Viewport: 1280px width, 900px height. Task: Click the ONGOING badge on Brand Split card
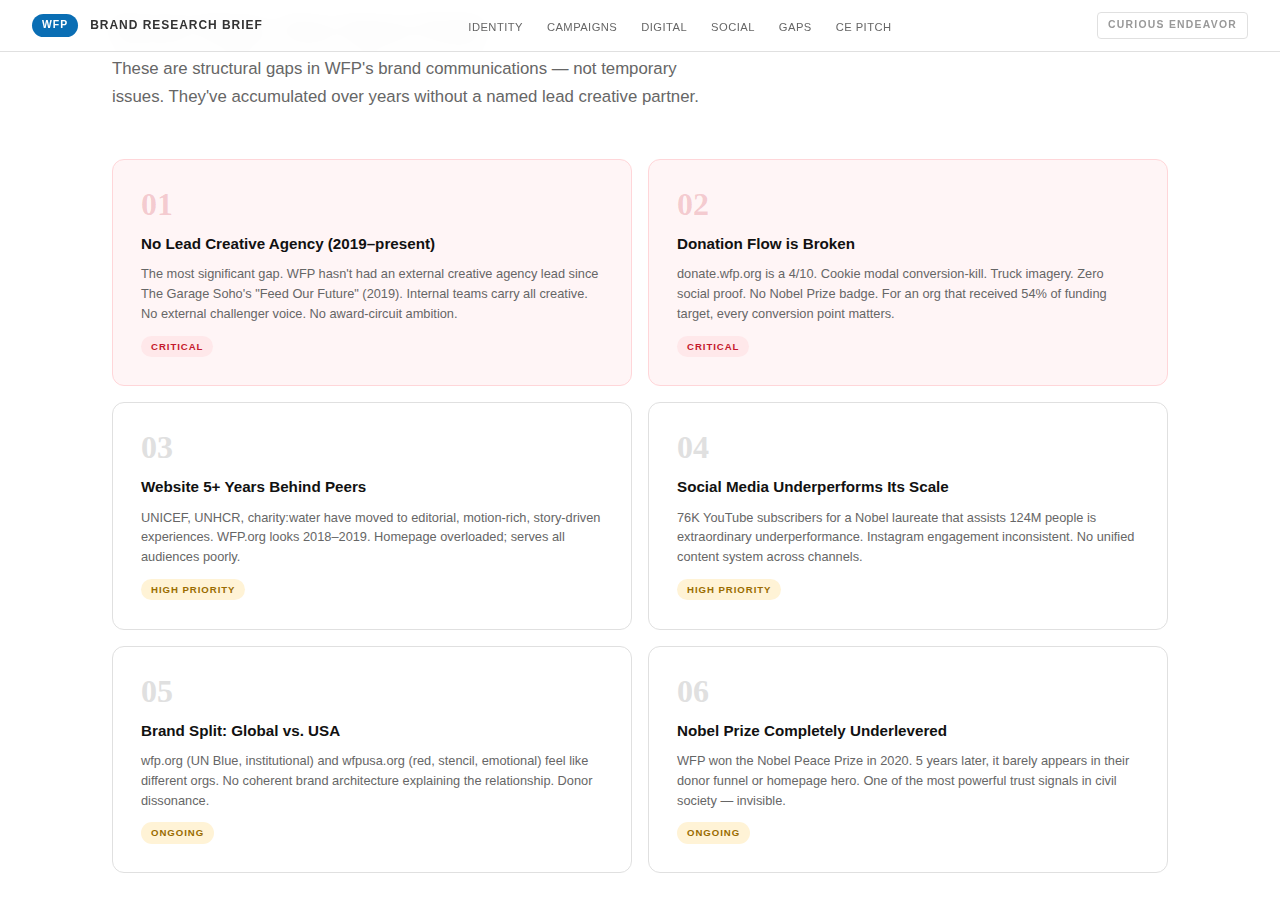coord(177,833)
